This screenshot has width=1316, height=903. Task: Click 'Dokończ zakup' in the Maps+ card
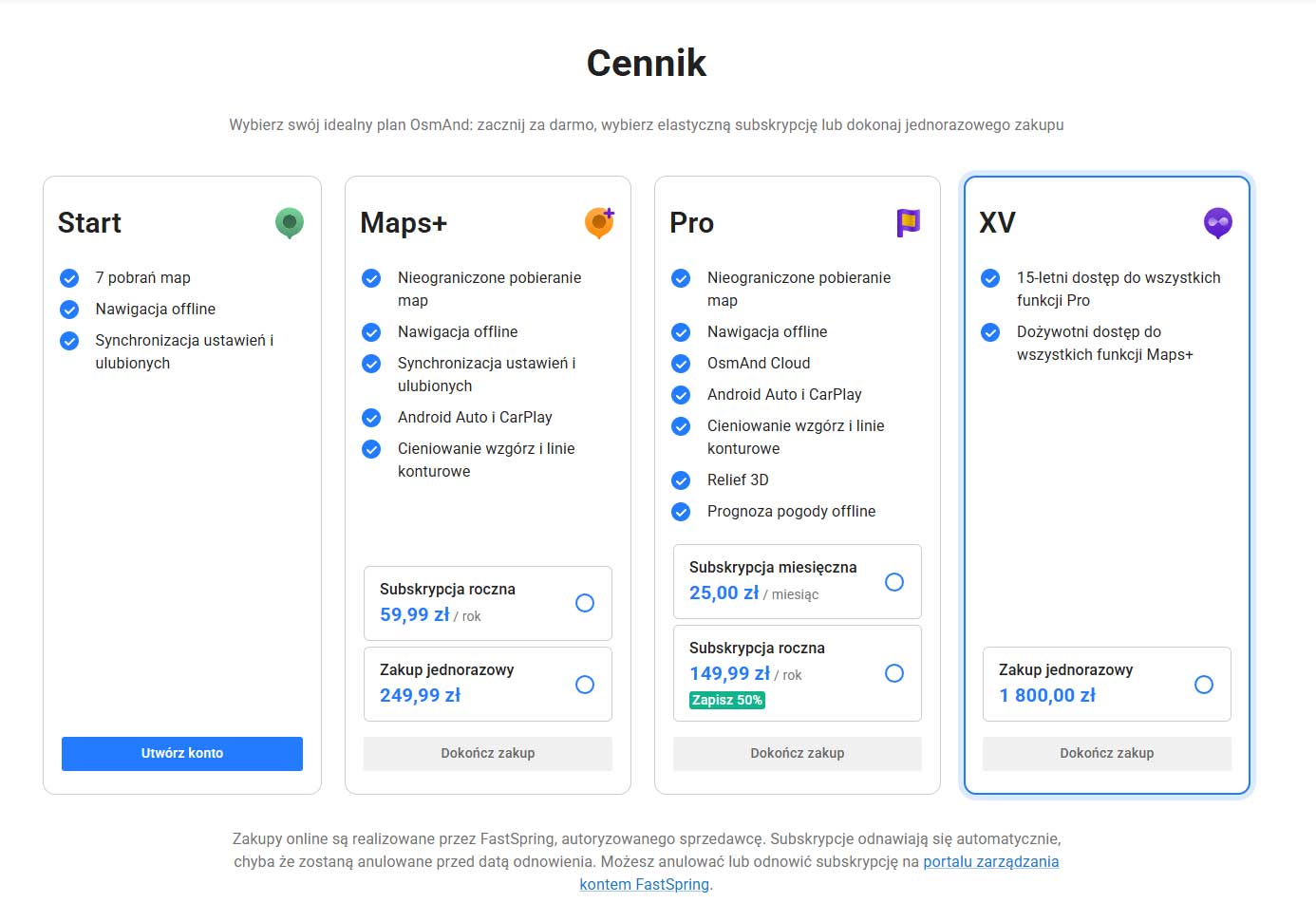tap(488, 753)
